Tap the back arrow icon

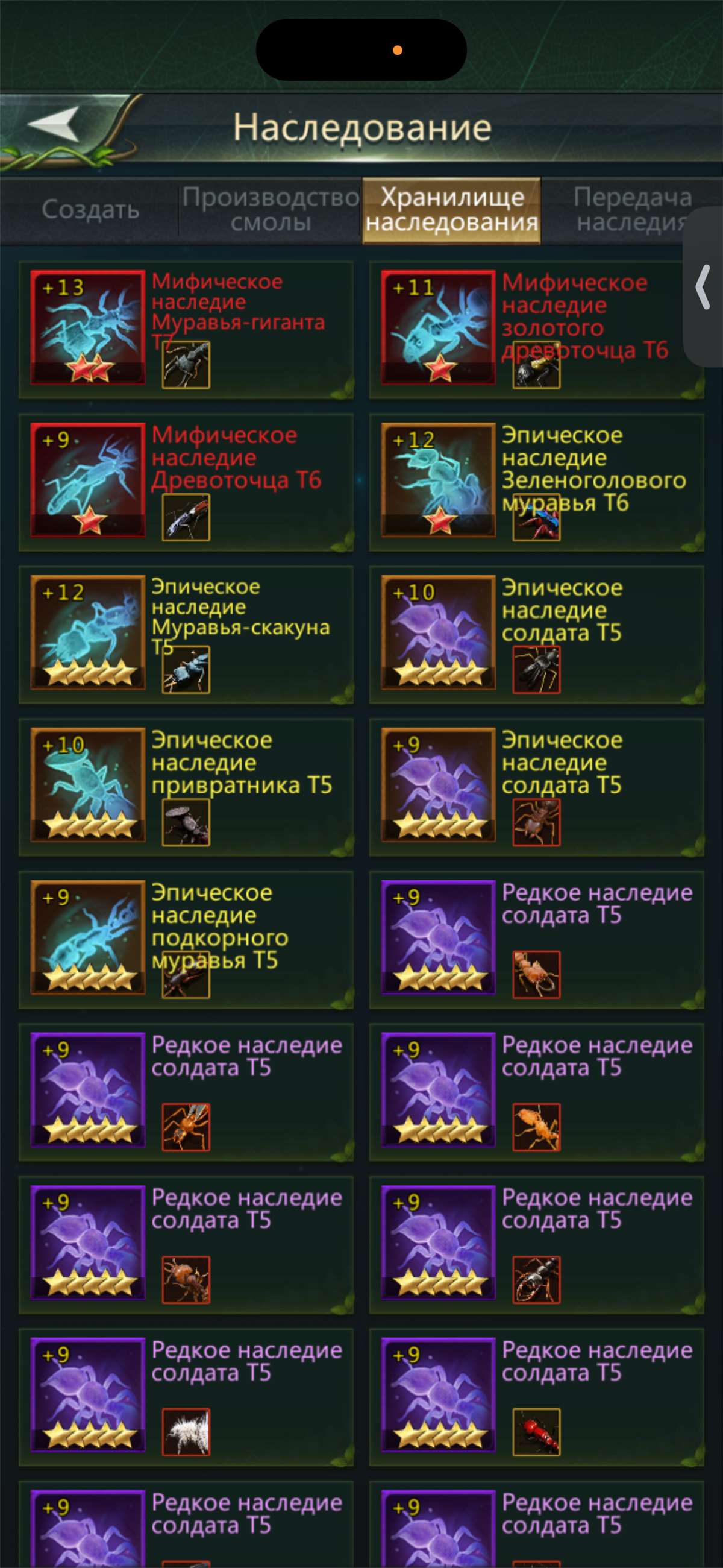point(54,124)
